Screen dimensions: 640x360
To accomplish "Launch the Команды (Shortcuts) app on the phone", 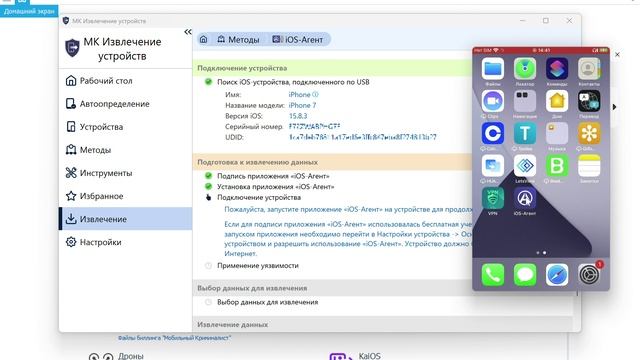I will [557, 69].
